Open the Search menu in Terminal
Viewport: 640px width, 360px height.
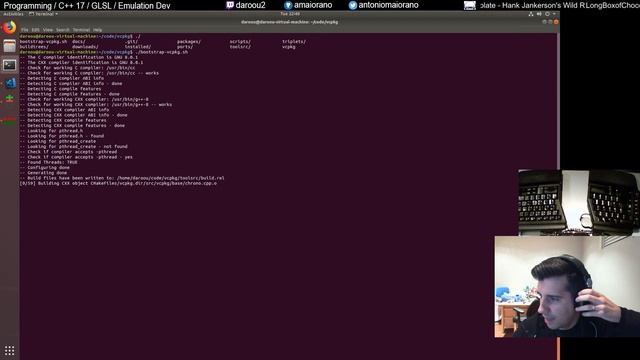click(62, 30)
